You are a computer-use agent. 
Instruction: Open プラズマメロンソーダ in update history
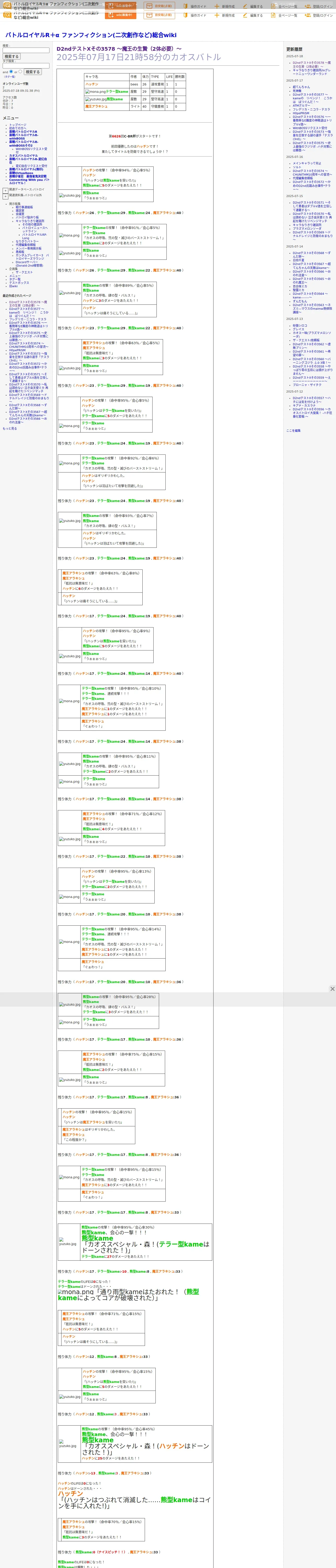pyautogui.click(x=307, y=229)
